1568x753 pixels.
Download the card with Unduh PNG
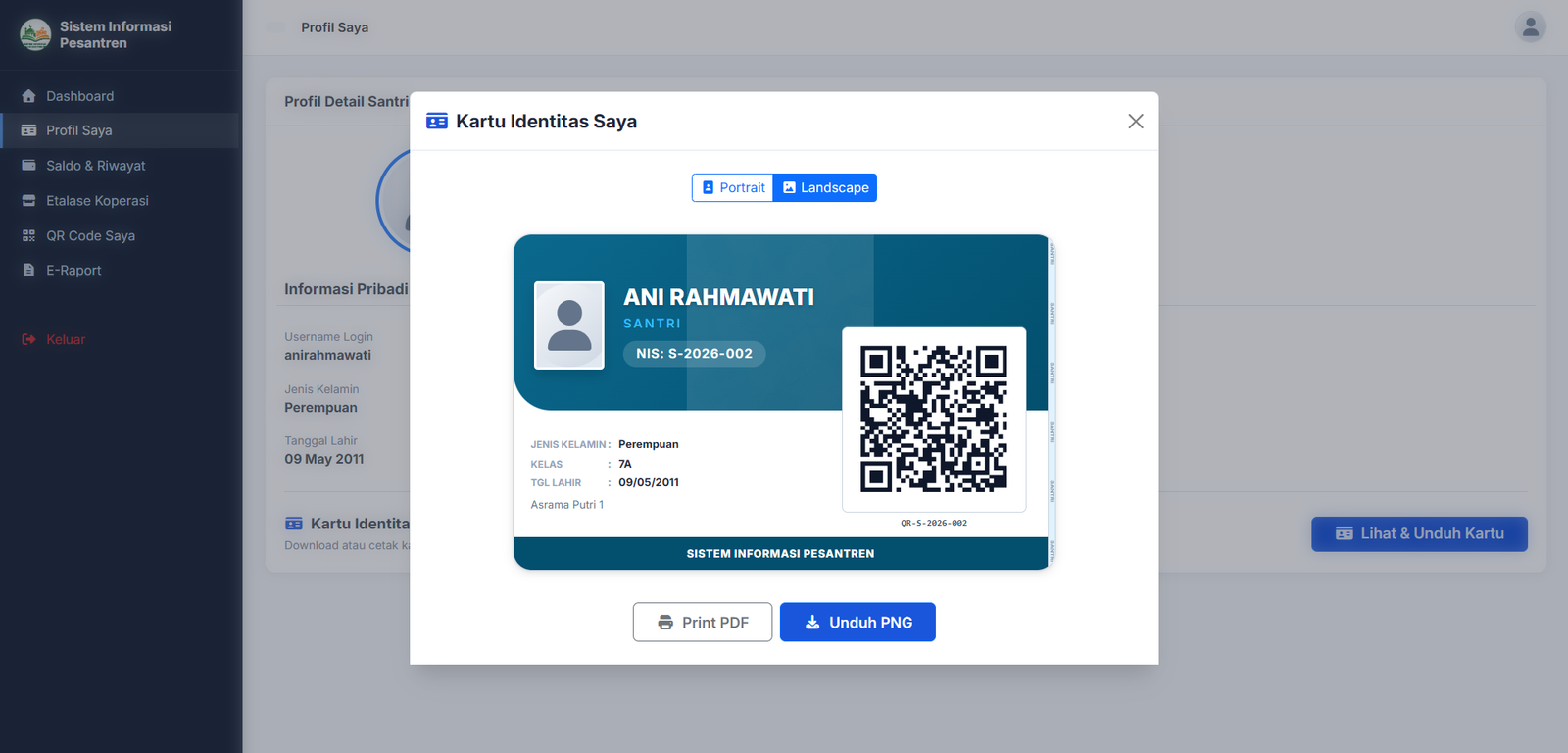click(857, 623)
